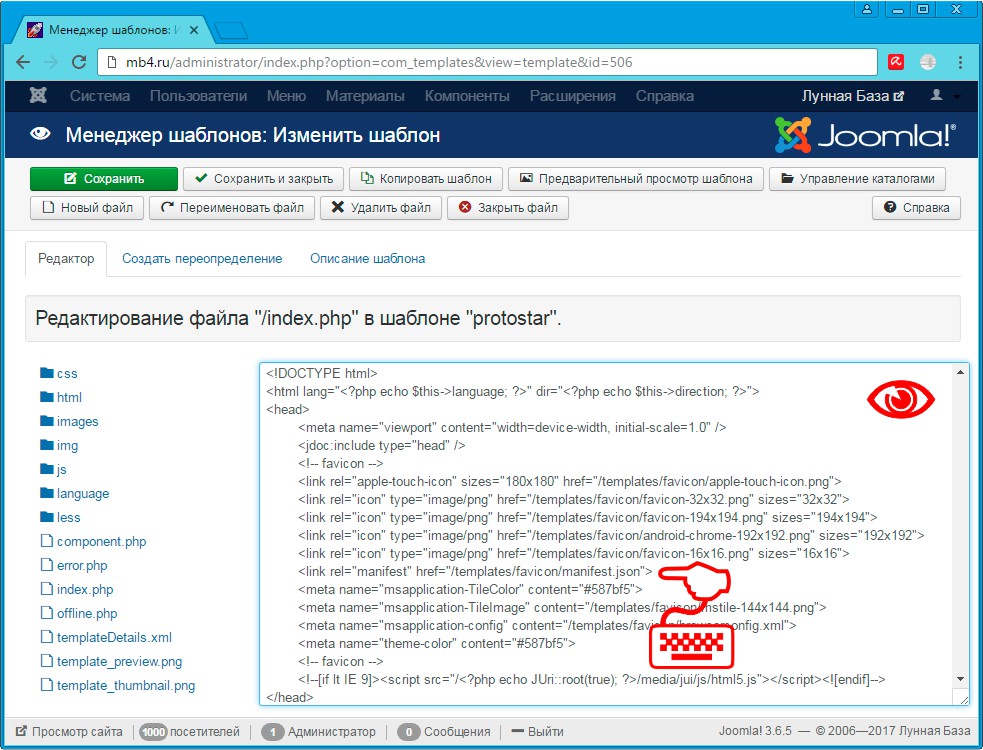The width and height of the screenshot is (983, 750).
Task: Open the user account menu icon
Action: [x=937, y=96]
